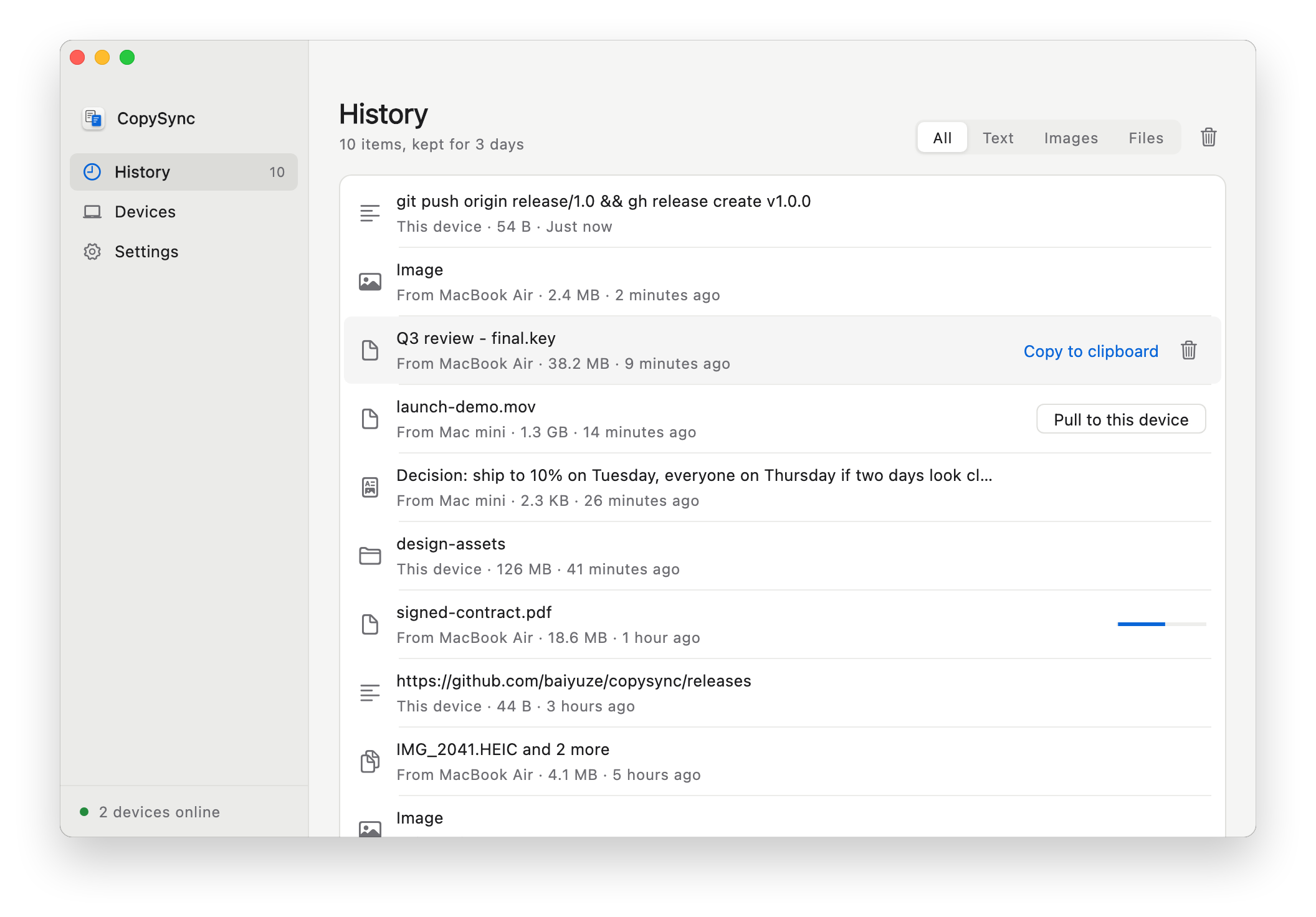Select the Decision: ship to 10% entry
Image resolution: width=1316 pixels, height=917 pixels.
783,487
